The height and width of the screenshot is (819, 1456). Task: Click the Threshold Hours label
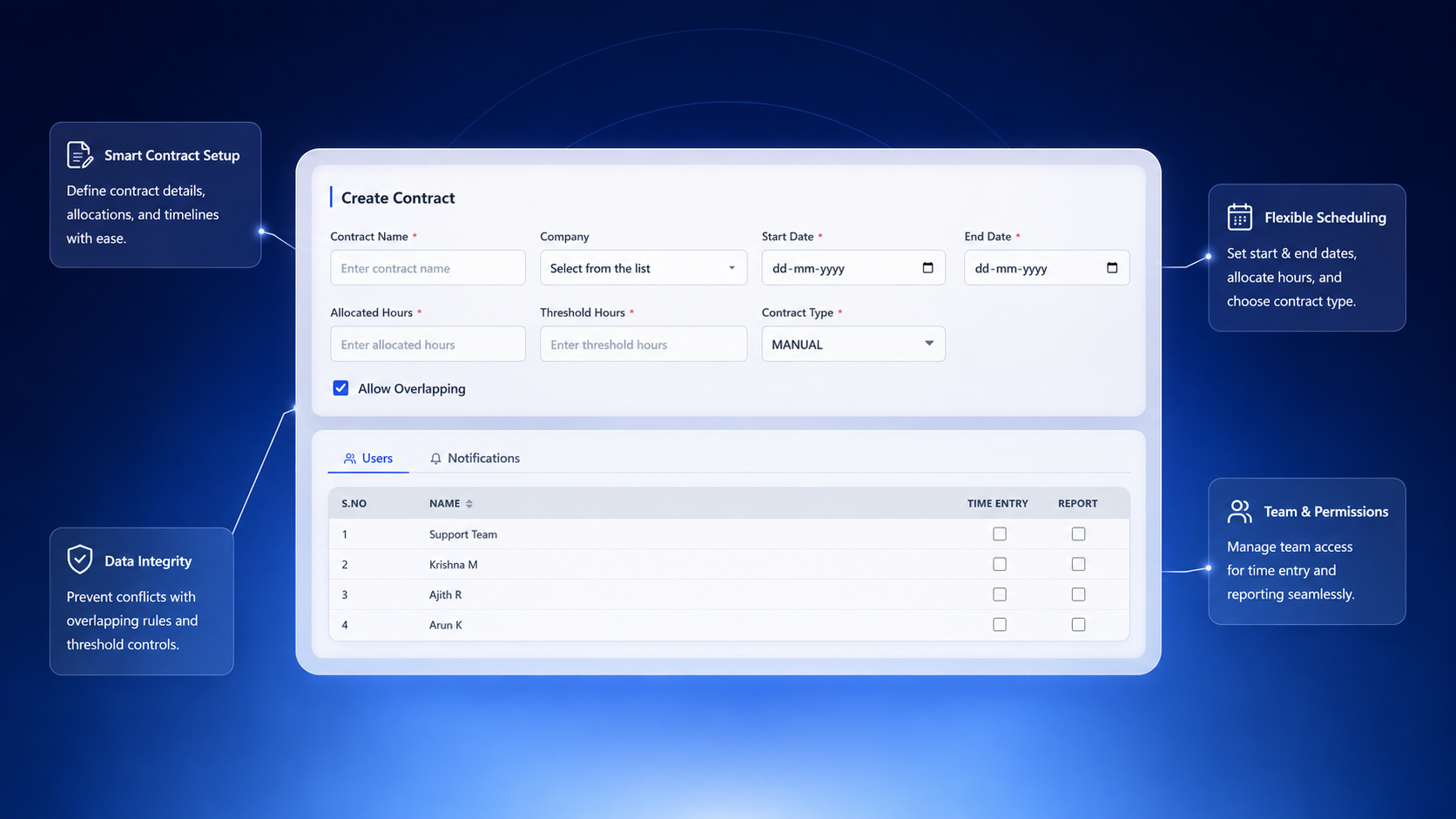583,312
